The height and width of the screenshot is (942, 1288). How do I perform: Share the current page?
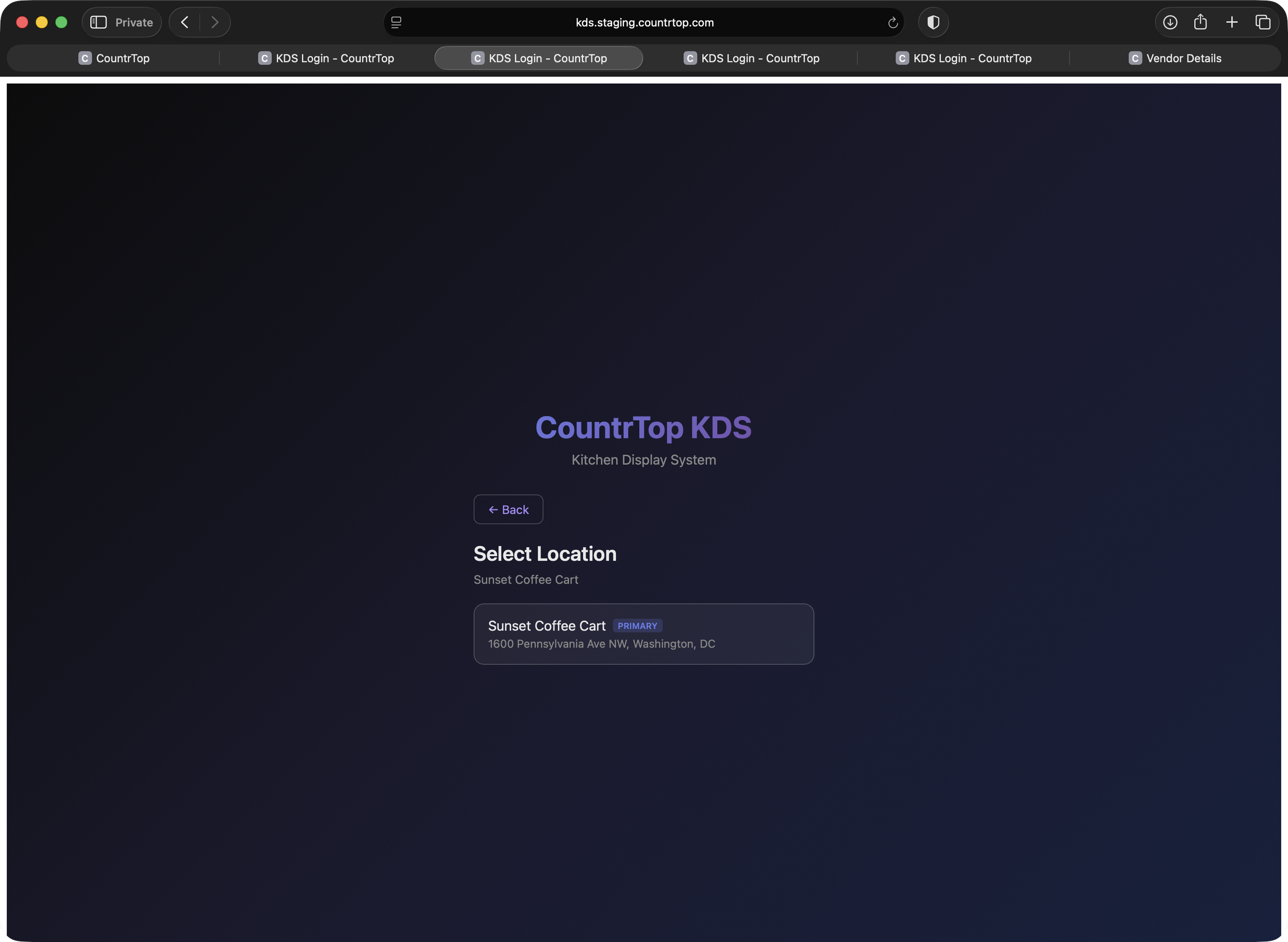[1201, 22]
